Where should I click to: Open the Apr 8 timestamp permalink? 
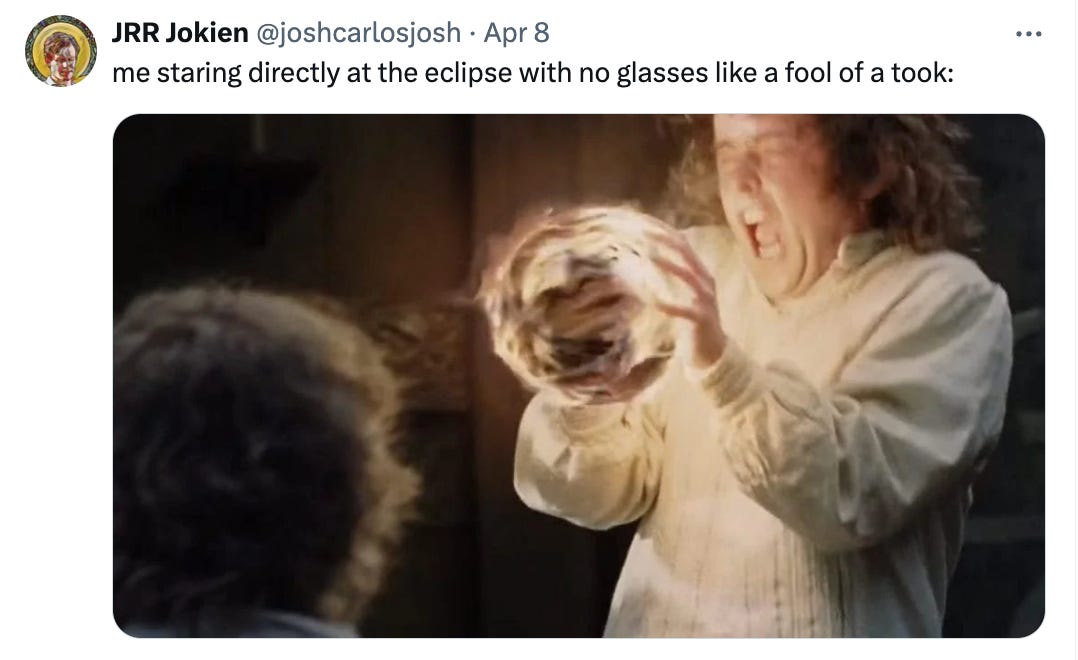pos(516,32)
